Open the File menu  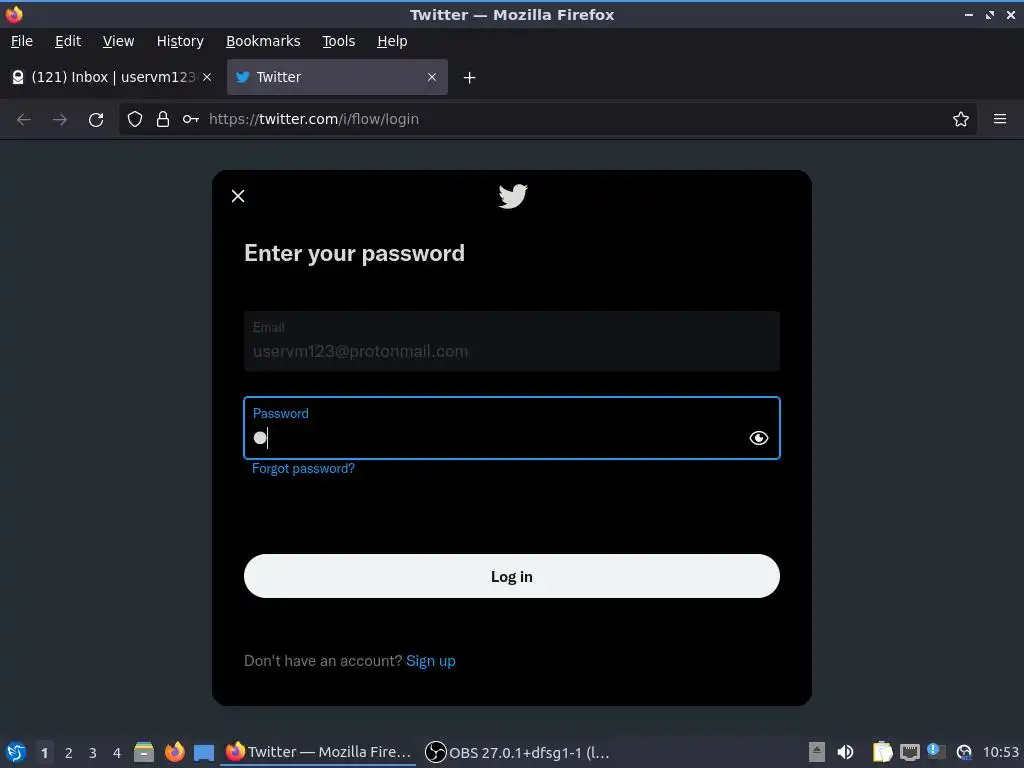22,41
